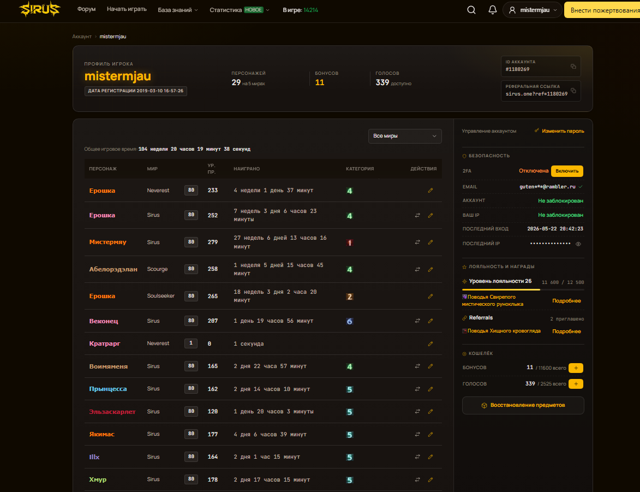640x492 pixels.
Task: Transfer the Эльзаскарлет character
Action: pyautogui.click(x=417, y=412)
